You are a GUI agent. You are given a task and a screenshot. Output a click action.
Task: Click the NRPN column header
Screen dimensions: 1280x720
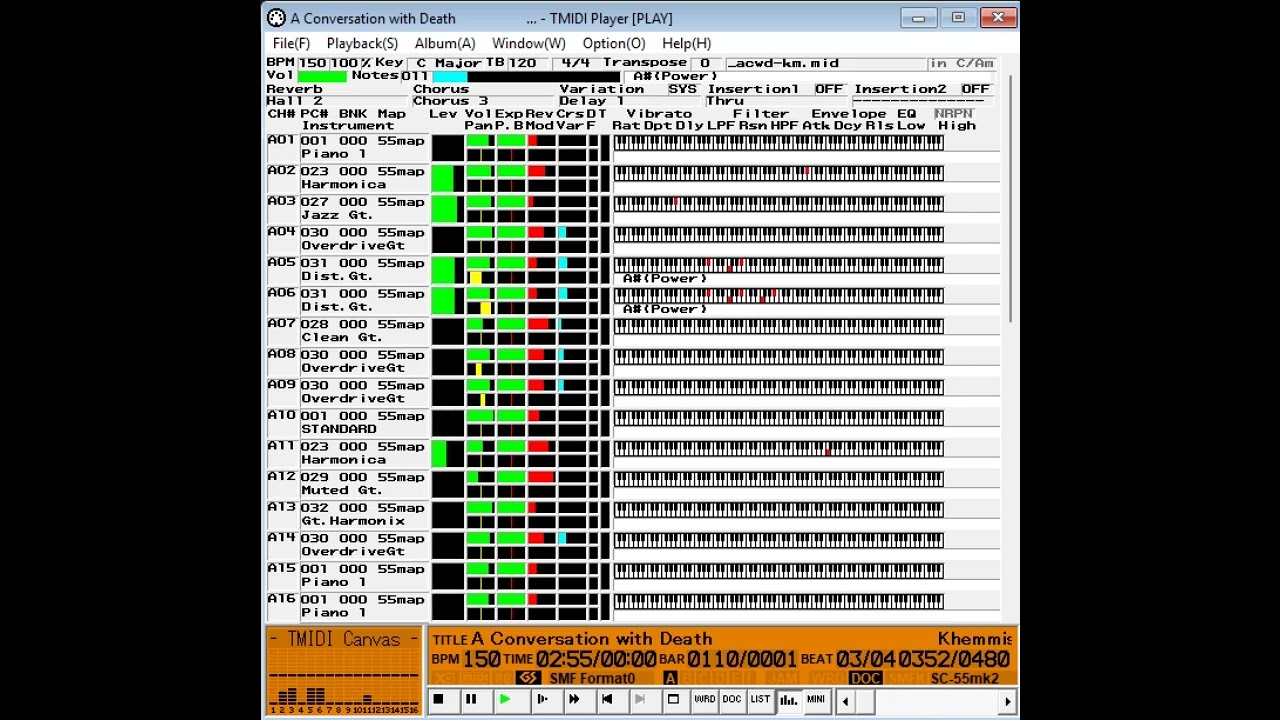pyautogui.click(x=952, y=113)
